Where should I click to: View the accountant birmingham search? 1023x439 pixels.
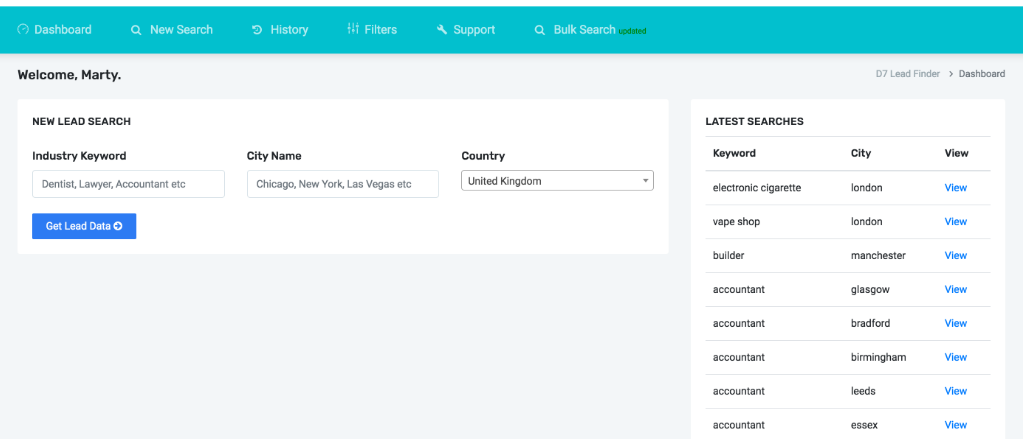coord(955,358)
